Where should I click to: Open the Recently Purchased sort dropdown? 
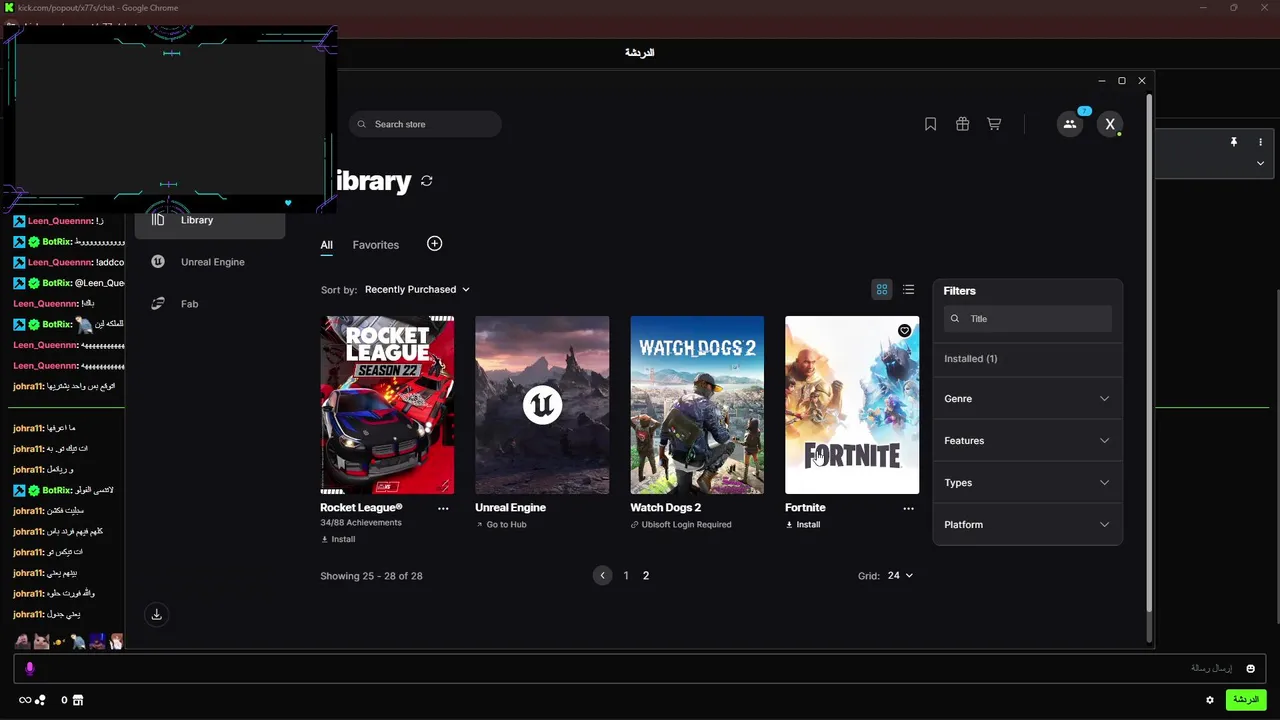coord(417,289)
